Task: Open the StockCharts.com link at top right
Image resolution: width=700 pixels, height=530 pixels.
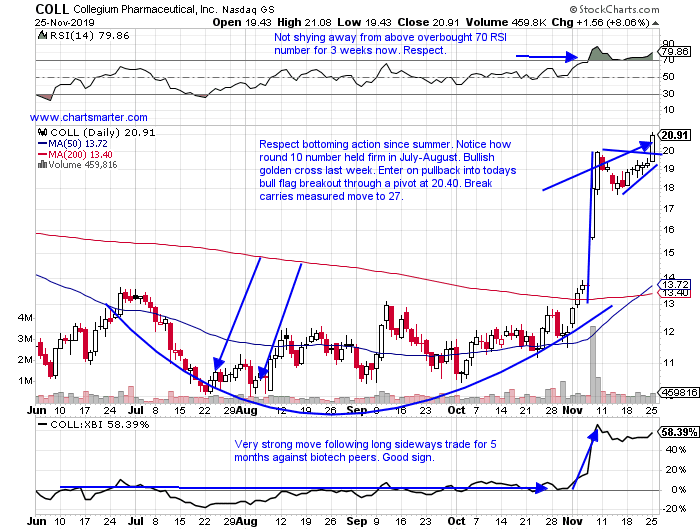Action: [x=614, y=9]
